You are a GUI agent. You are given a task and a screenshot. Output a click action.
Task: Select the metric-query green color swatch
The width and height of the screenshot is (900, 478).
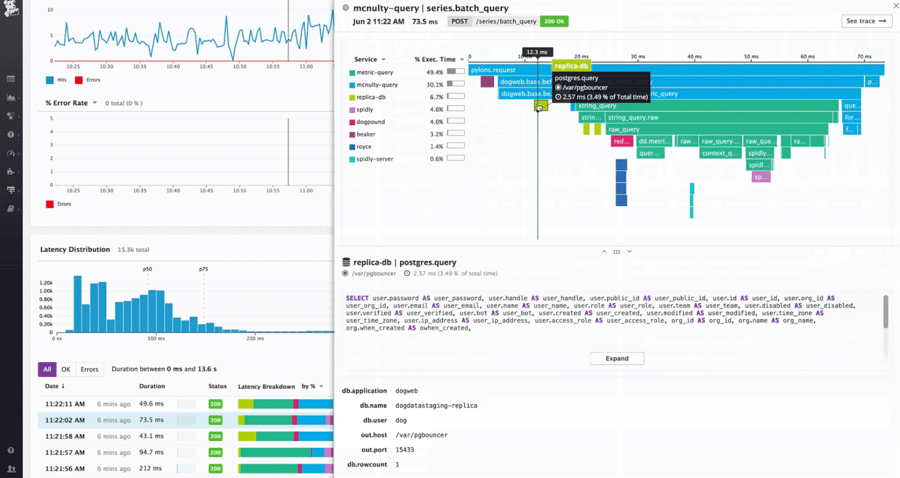(x=352, y=73)
